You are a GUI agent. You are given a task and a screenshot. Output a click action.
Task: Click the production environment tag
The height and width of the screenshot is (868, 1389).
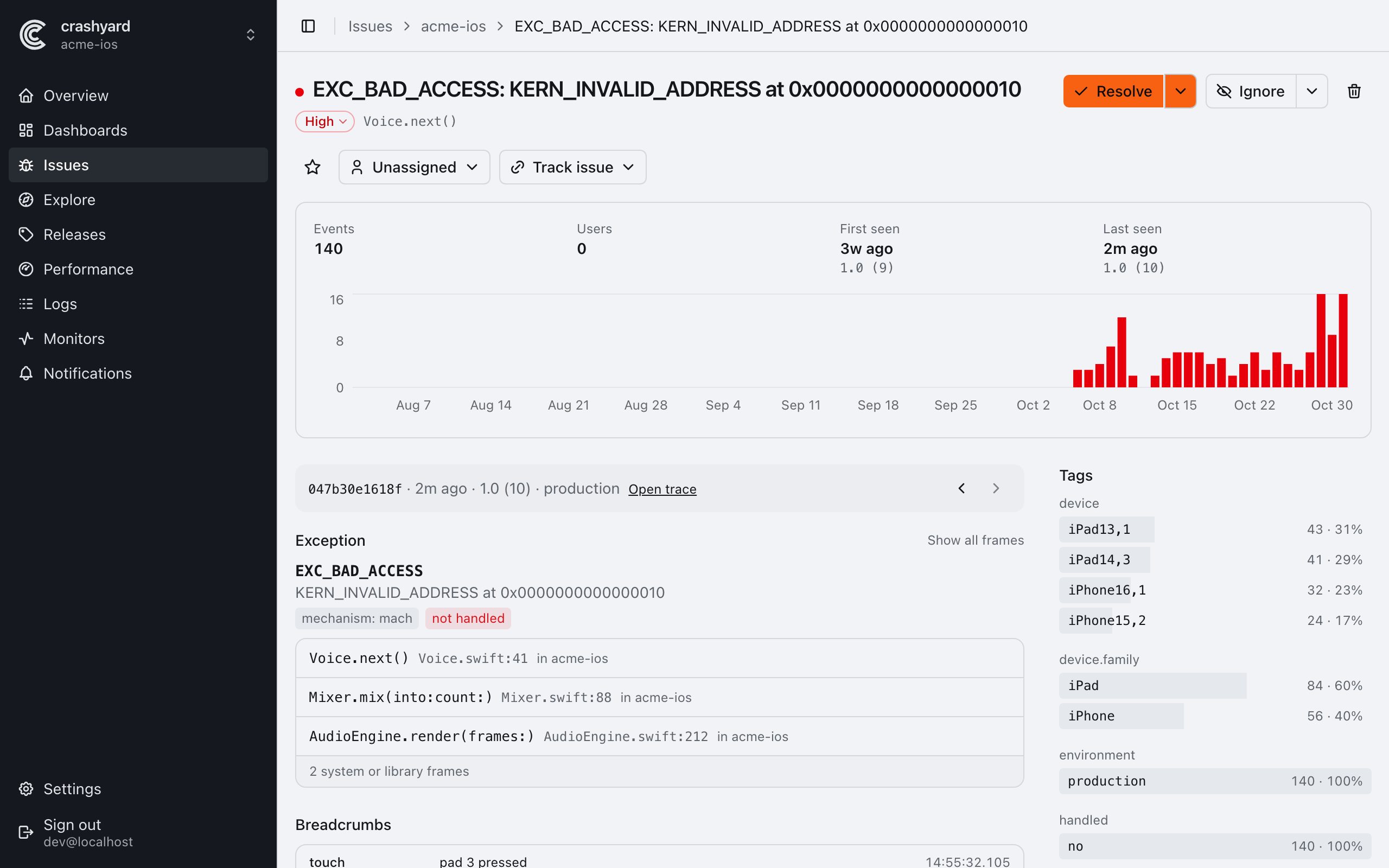[1215, 781]
